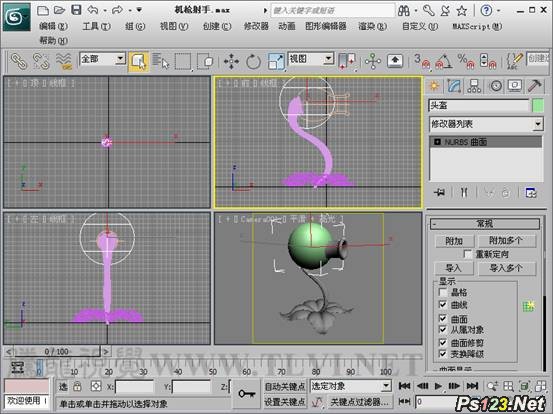The height and width of the screenshot is (414, 553).
Task: Click the 附加 button
Action: point(454,241)
